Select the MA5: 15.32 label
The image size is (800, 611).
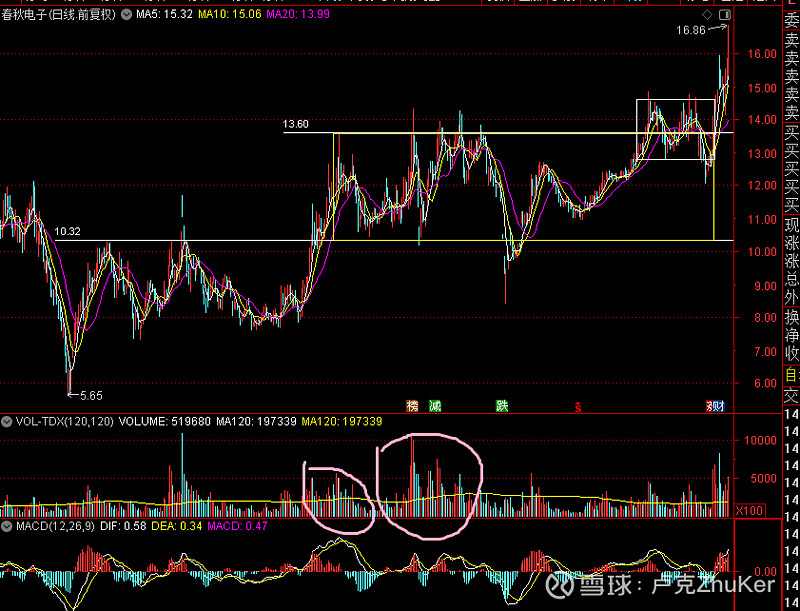click(x=164, y=14)
